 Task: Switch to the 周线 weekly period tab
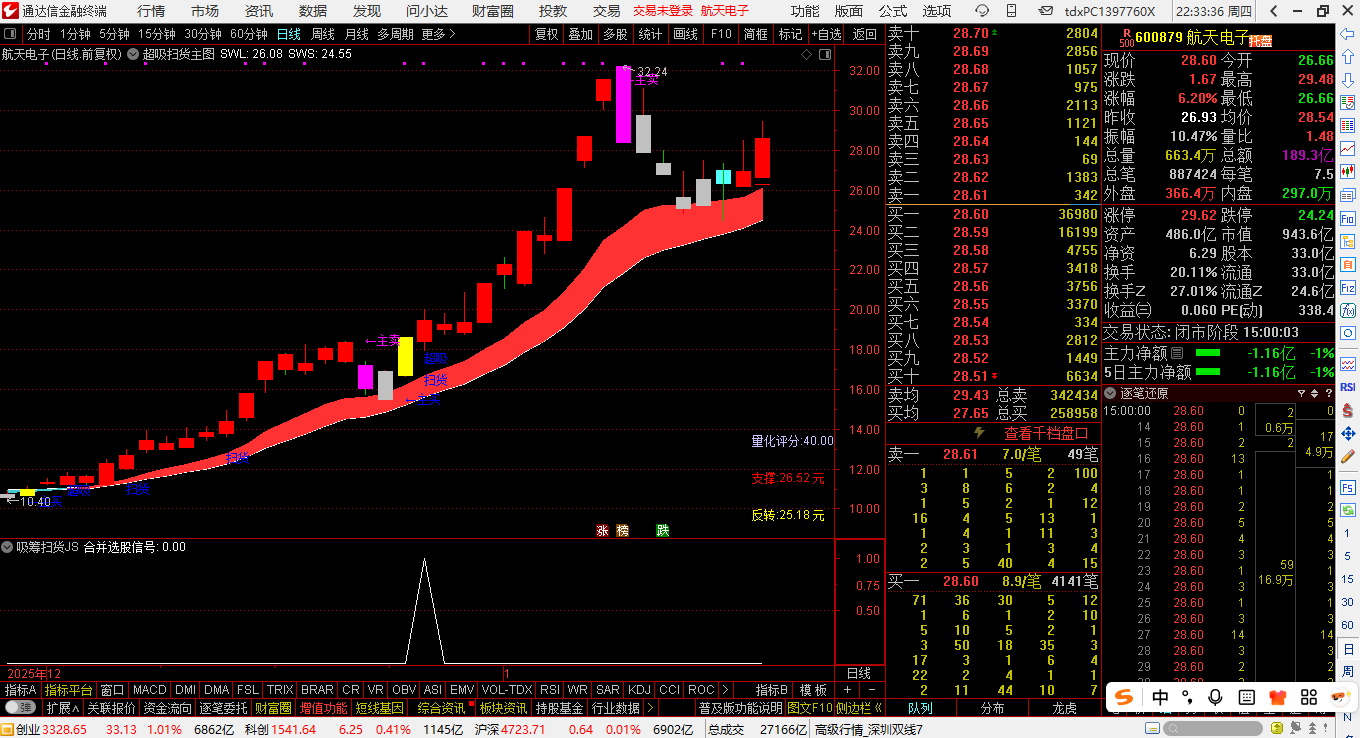(322, 33)
